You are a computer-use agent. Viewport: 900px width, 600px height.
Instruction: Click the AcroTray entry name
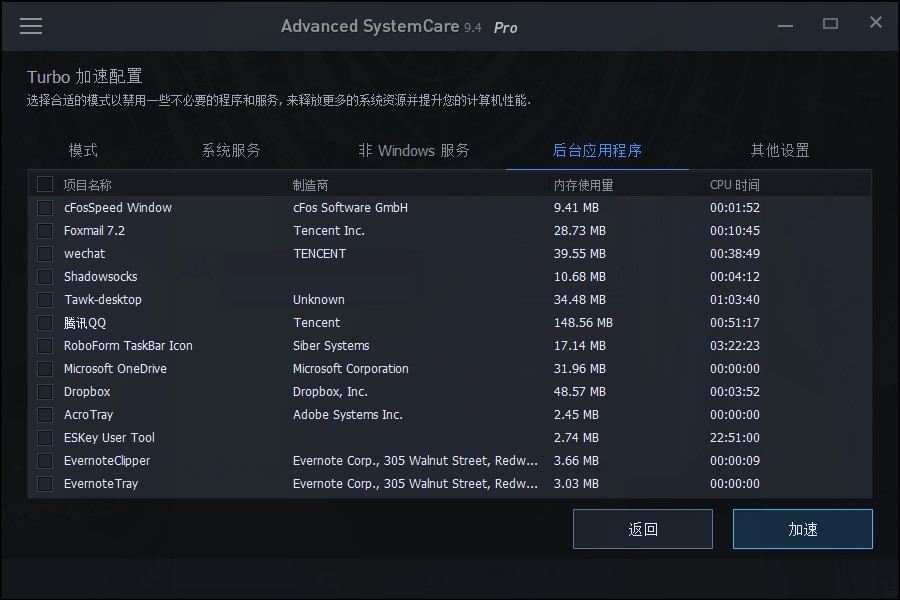coord(88,415)
